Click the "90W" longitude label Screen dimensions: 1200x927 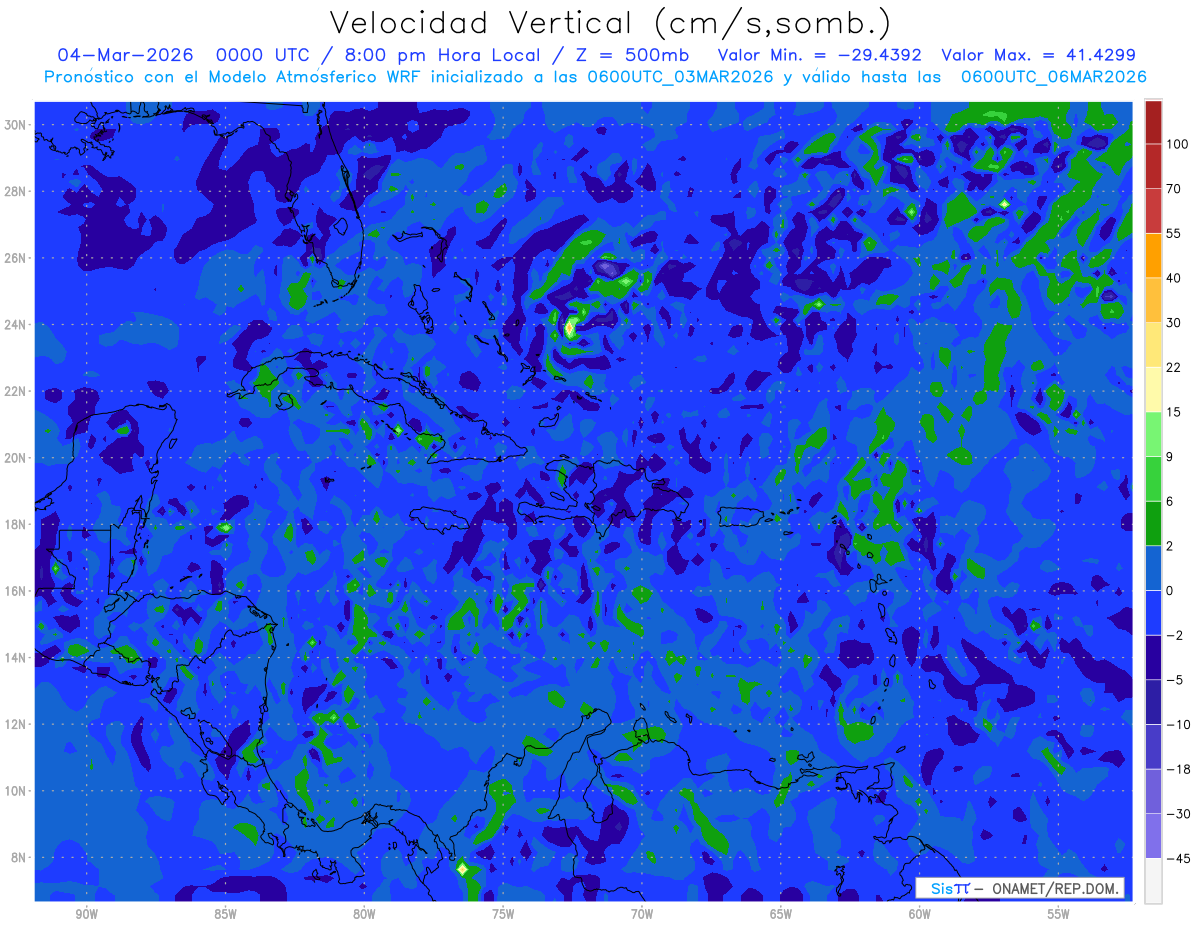click(86, 914)
